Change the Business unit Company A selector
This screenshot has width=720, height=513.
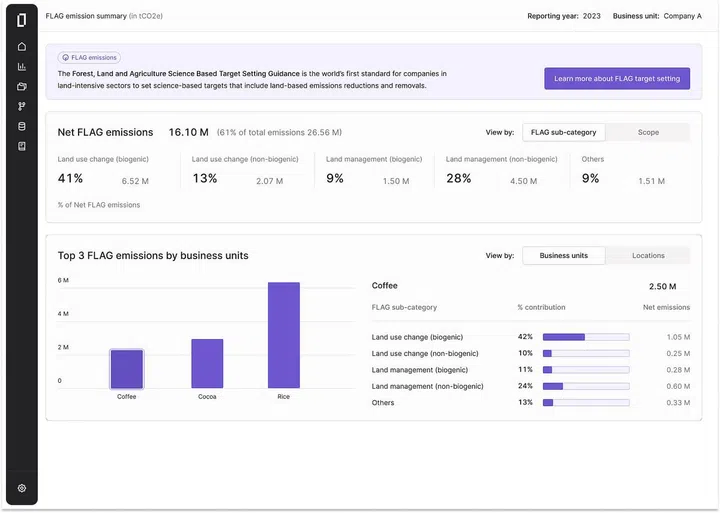[x=683, y=16]
